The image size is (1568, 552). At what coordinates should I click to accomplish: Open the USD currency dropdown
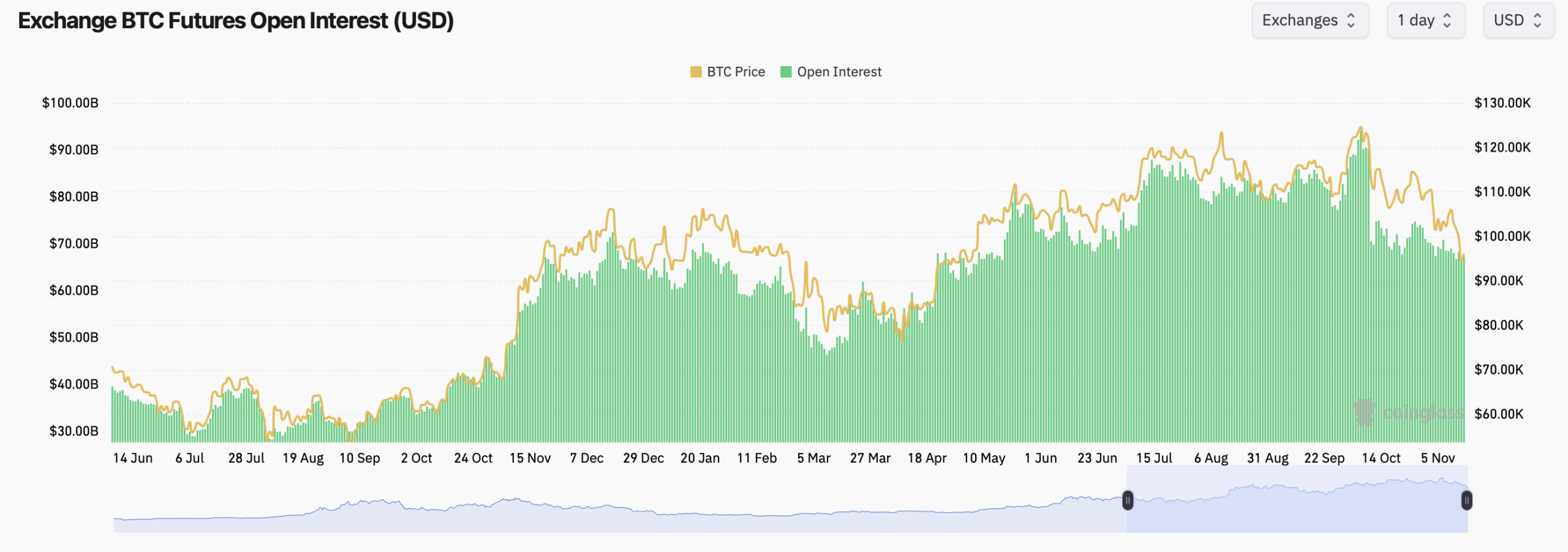coord(1518,20)
